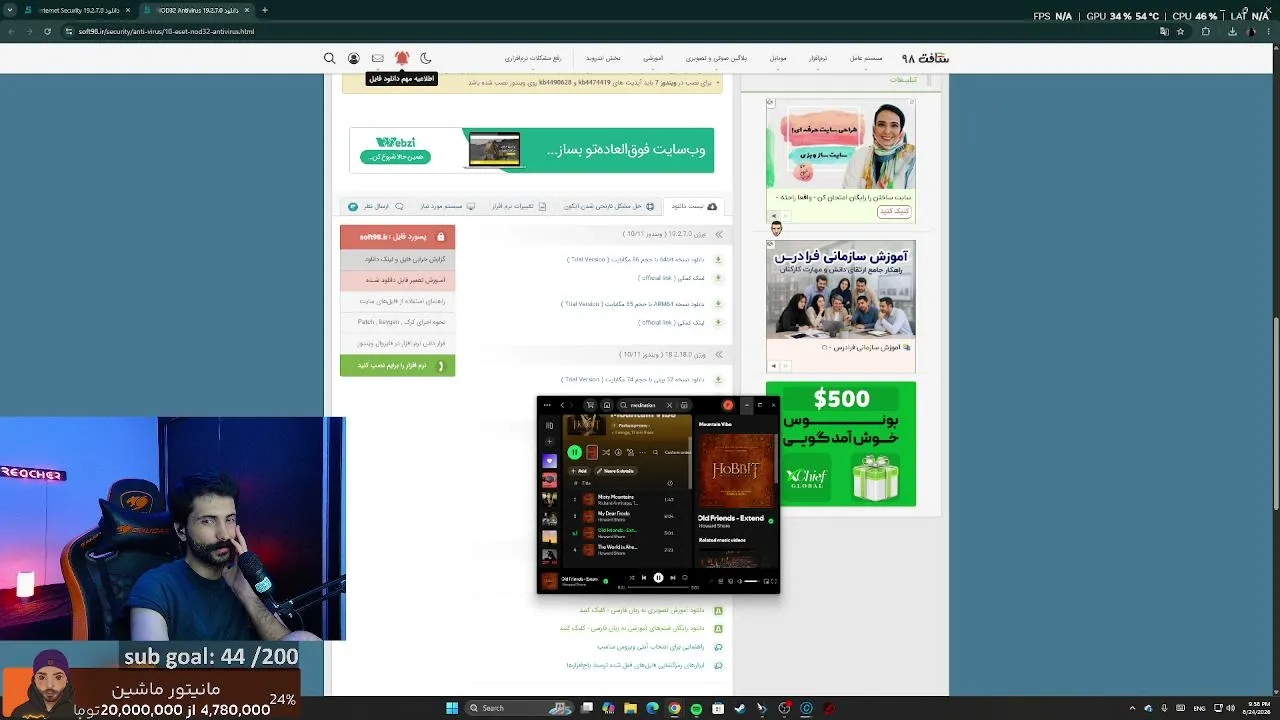The height and width of the screenshot is (720, 1280).
Task: Download the 64bit Trial Version link
Action: point(636,260)
